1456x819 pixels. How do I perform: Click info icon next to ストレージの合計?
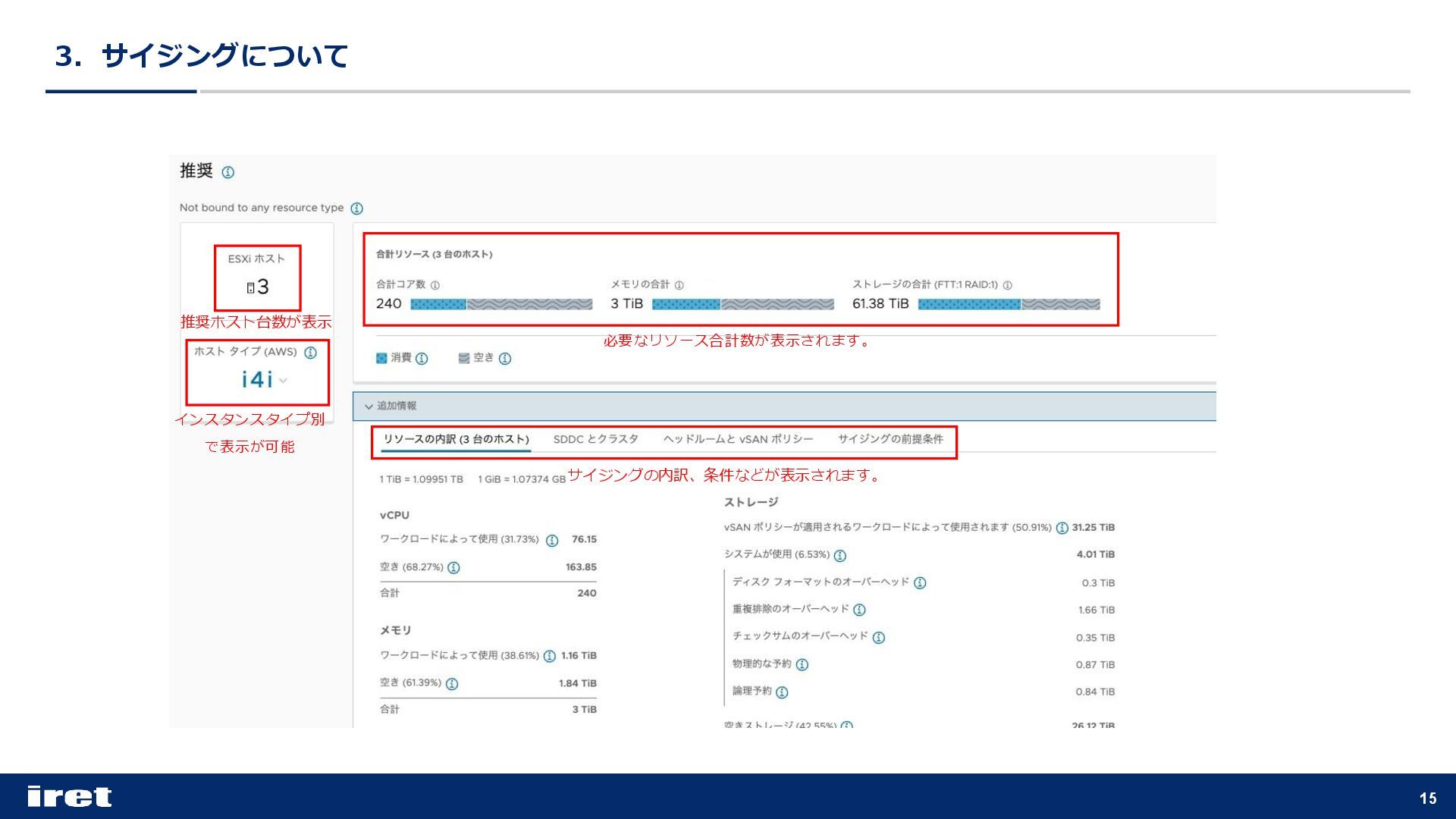pos(1008,285)
